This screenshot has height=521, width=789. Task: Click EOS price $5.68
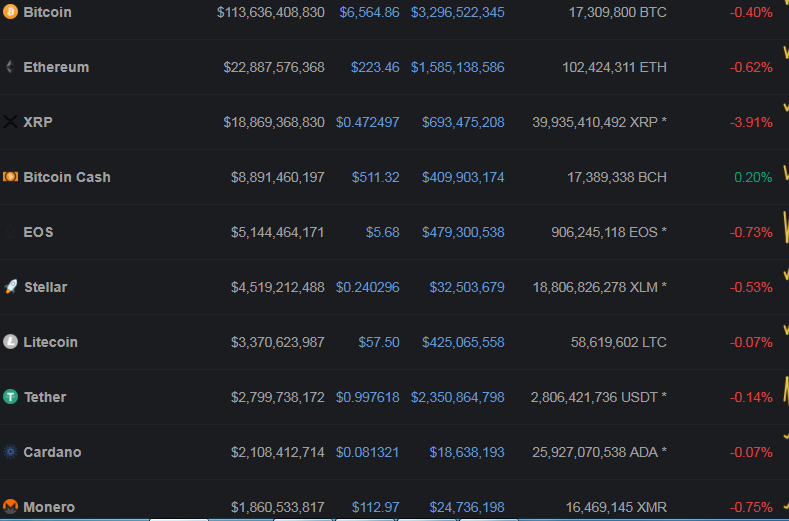point(382,232)
